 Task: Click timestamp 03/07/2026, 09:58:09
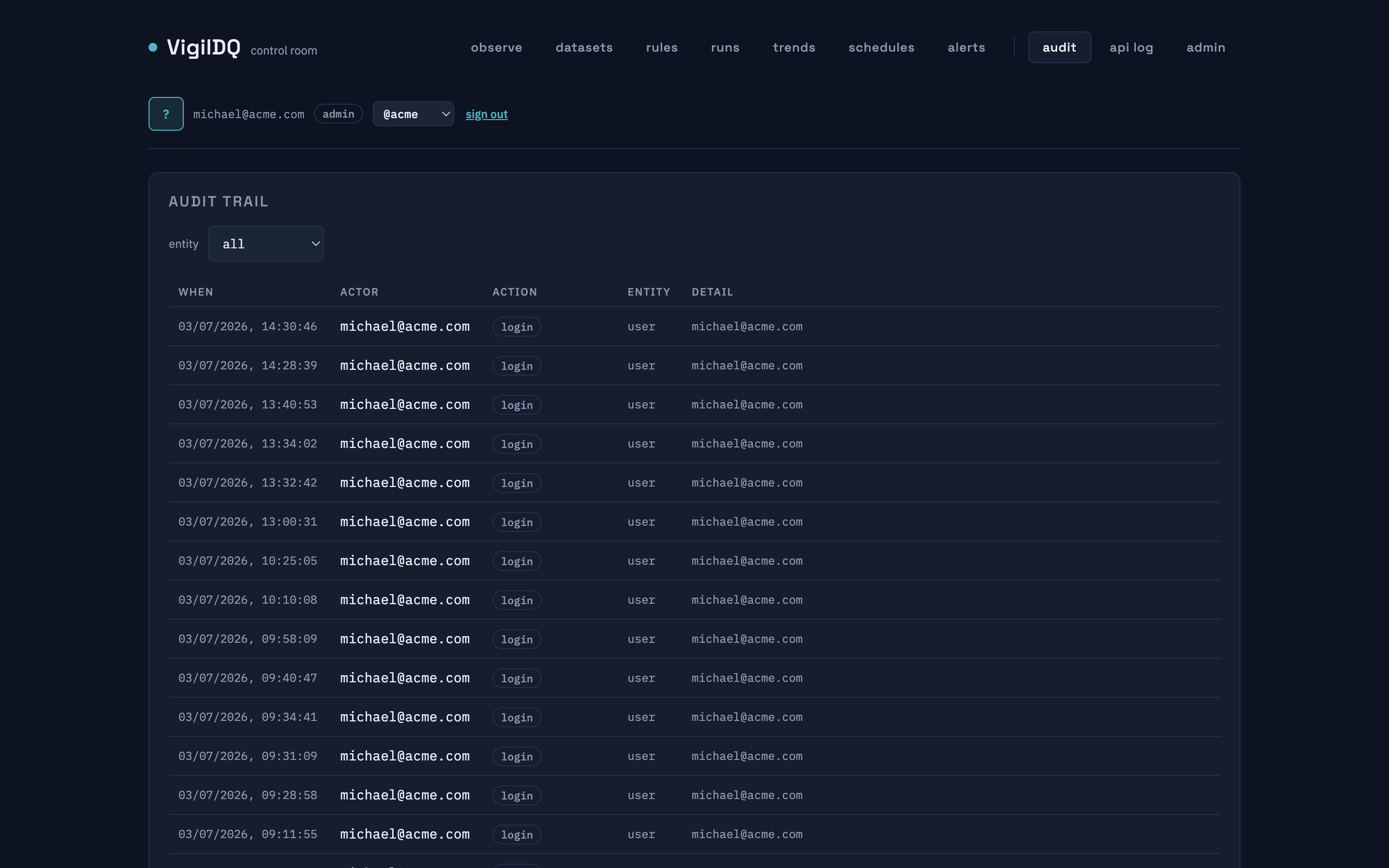[247, 639]
